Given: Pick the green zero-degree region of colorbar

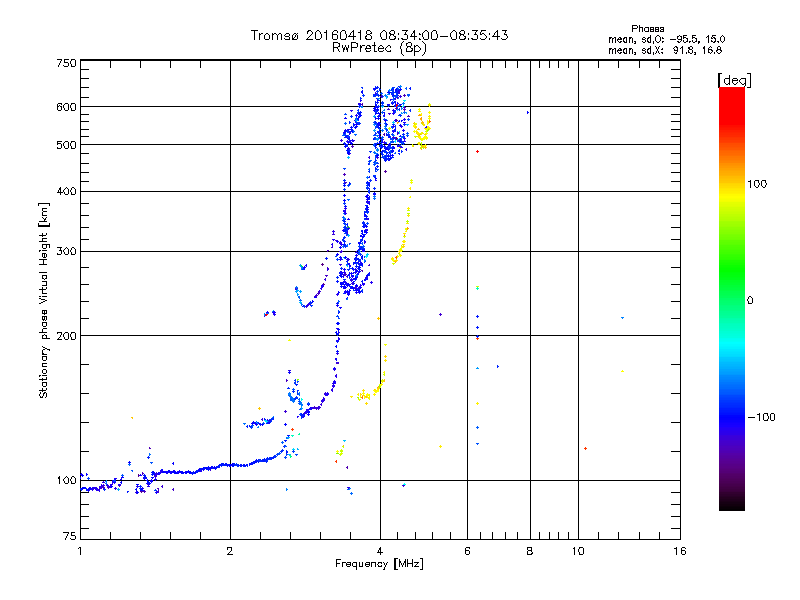Looking at the screenshot, I should coord(732,300).
